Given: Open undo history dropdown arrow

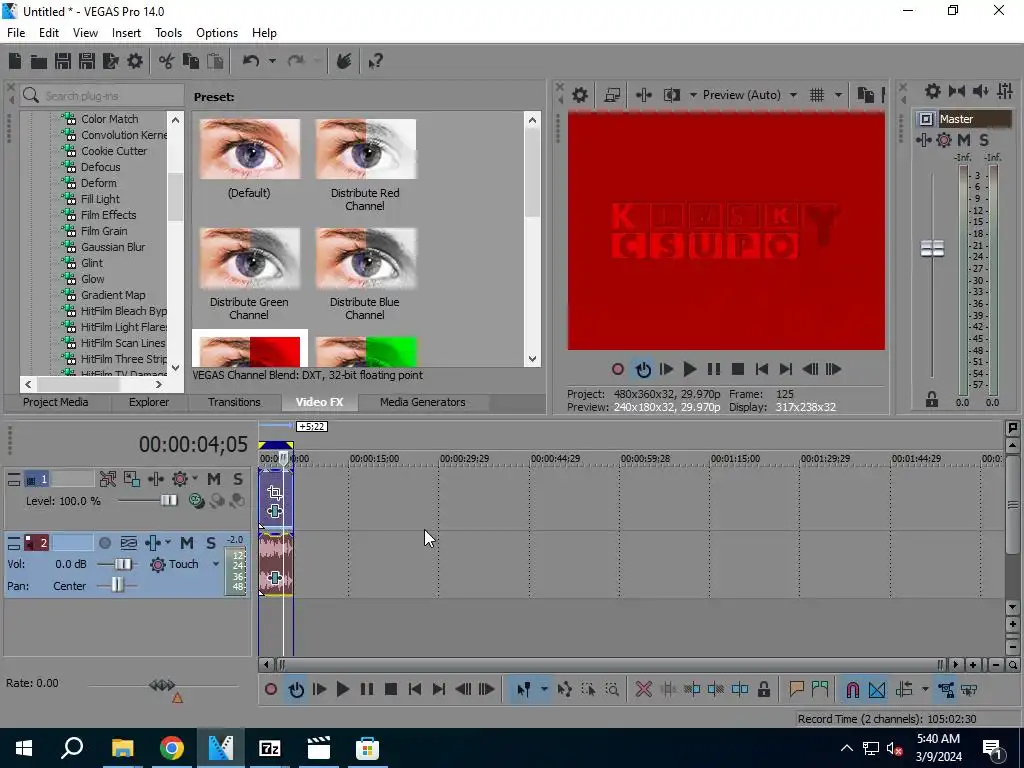Looking at the screenshot, I should pyautogui.click(x=272, y=61).
